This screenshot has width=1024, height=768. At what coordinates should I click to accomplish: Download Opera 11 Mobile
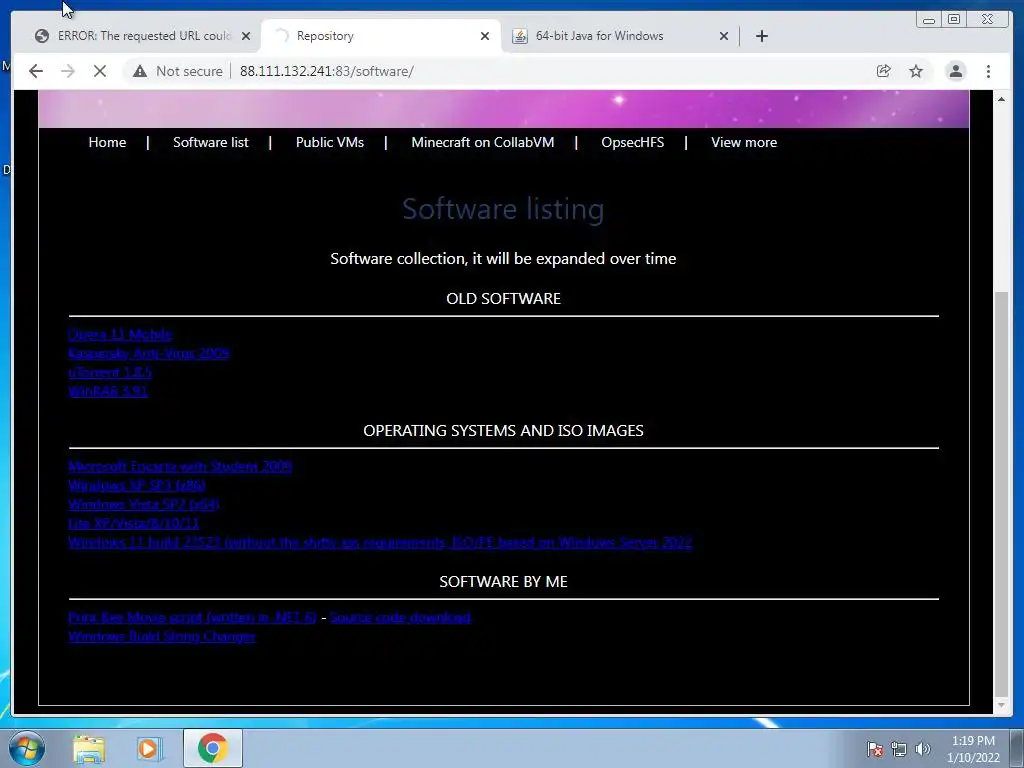120,334
